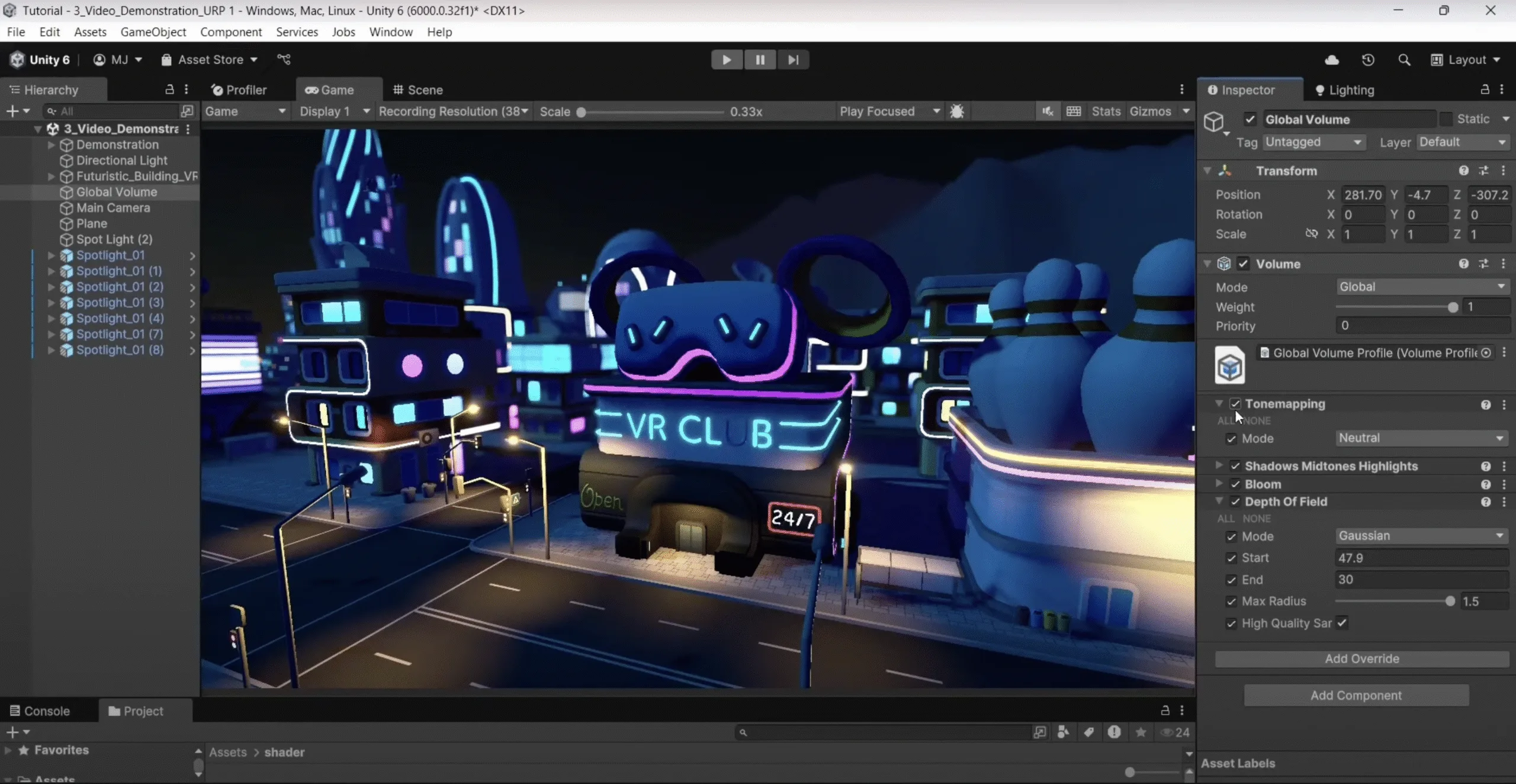1516x784 pixels.
Task: Open Depth Of Field Mode dropdown showing Gaussian
Action: tap(1422, 536)
